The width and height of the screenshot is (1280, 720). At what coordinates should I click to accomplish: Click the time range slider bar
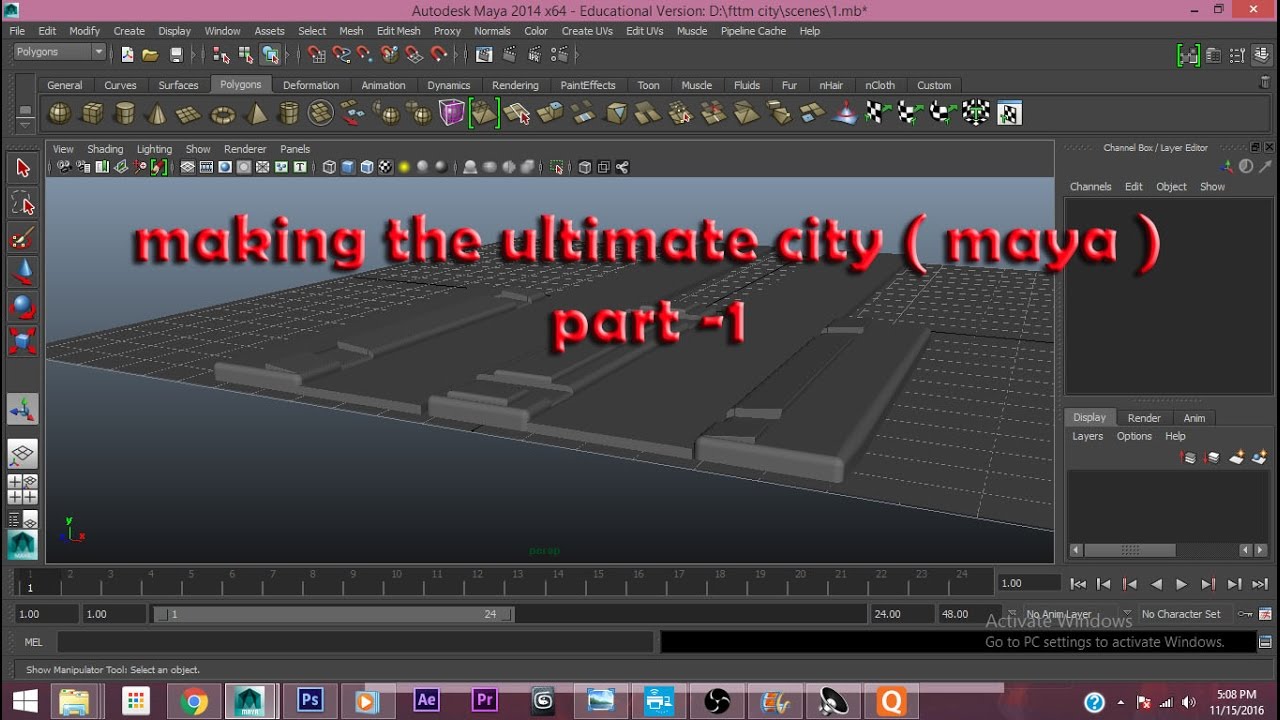click(333, 614)
